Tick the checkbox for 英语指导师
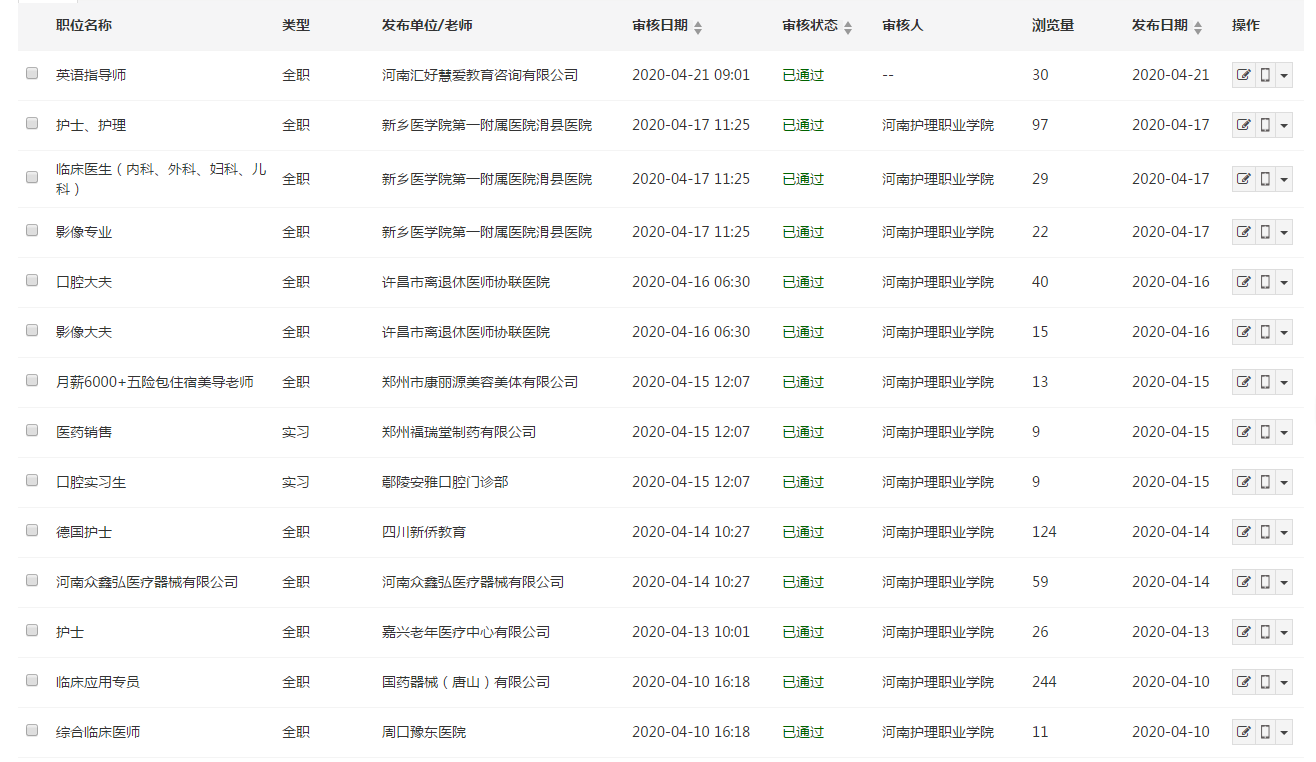Screen dimensions: 1316x762 [32, 74]
